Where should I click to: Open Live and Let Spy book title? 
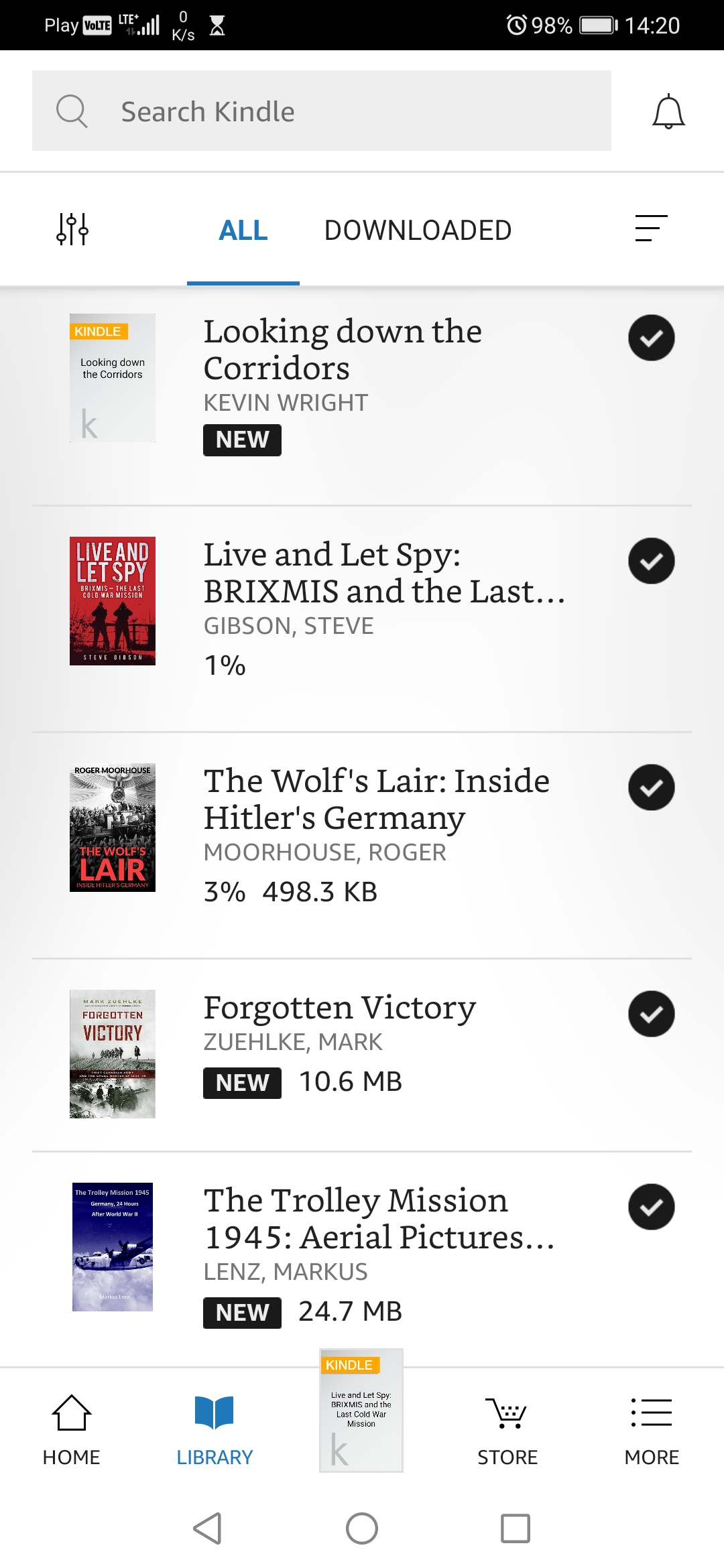384,573
